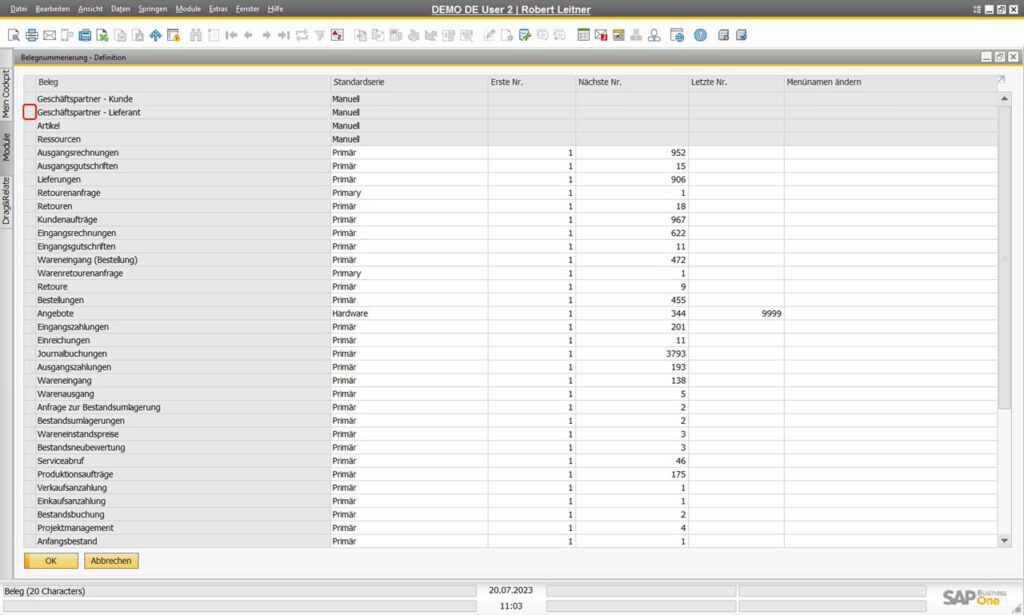This screenshot has height=615, width=1024.
Task: Select the Bestellungen row
Action: pos(511,300)
